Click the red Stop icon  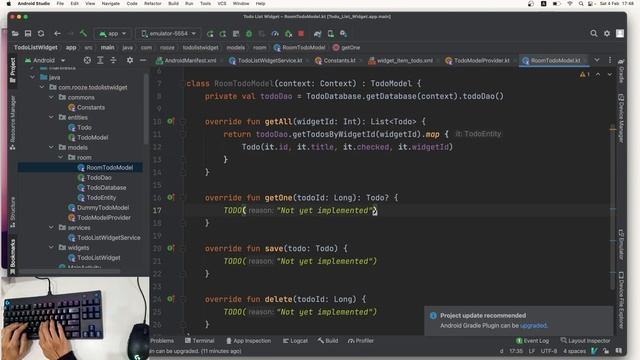pyautogui.click(x=301, y=34)
